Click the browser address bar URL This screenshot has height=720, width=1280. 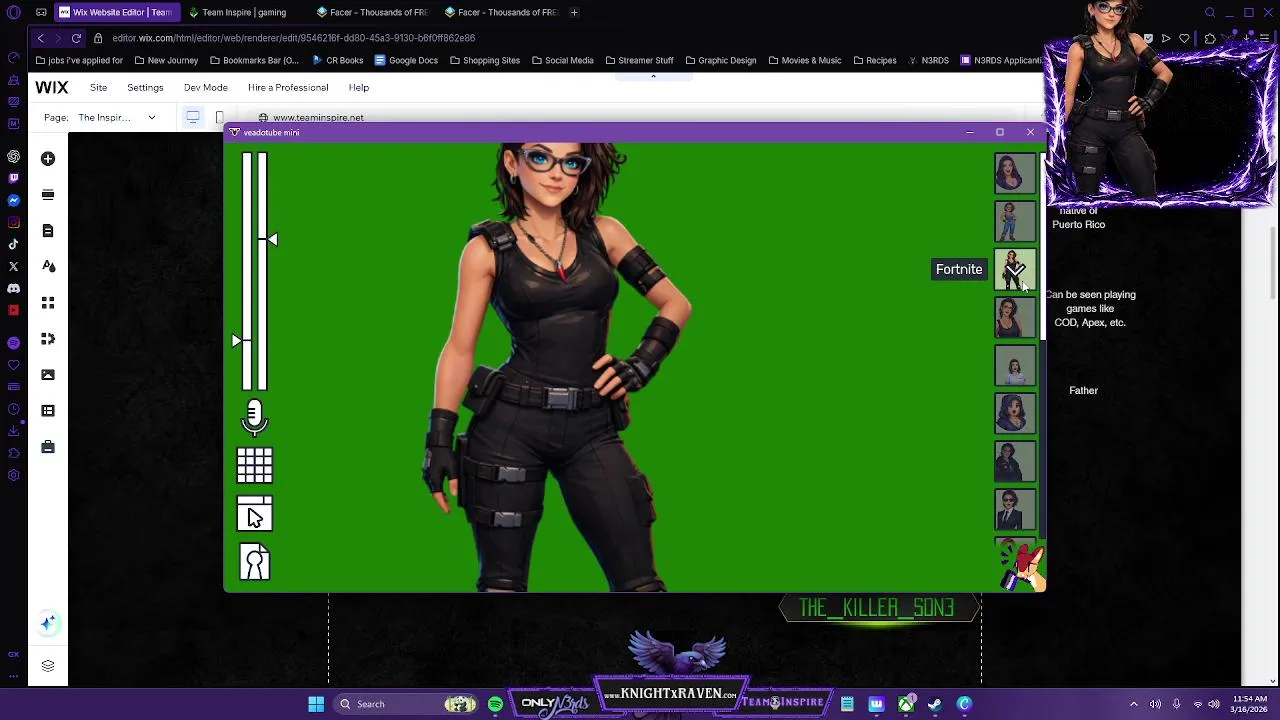293,38
